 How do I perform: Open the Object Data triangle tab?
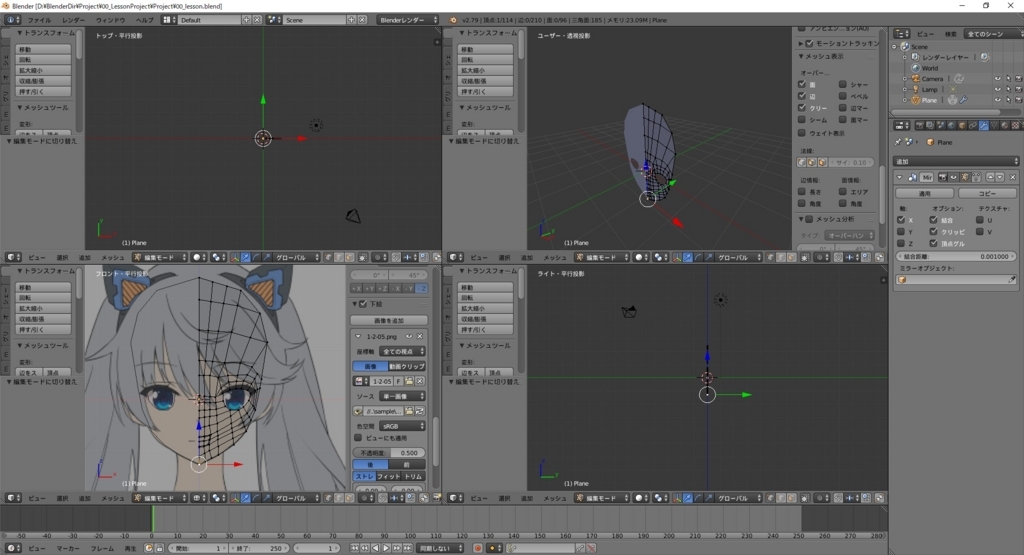(994, 125)
